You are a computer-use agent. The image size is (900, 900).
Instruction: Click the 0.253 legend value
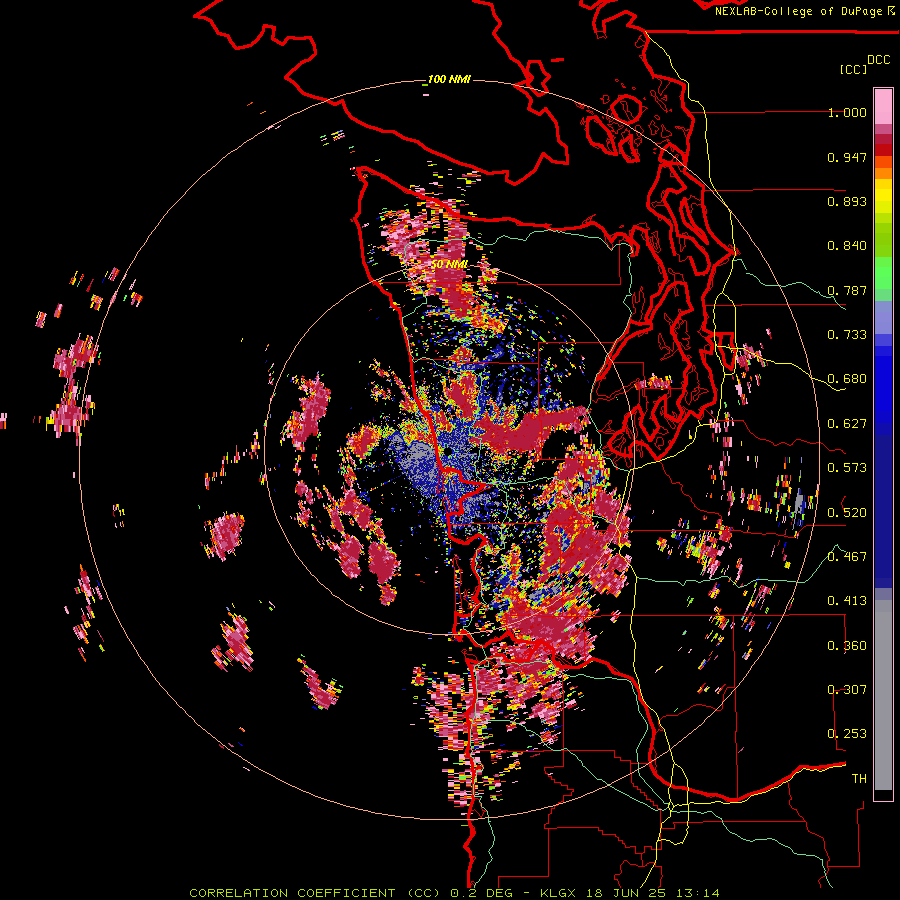coord(847,734)
